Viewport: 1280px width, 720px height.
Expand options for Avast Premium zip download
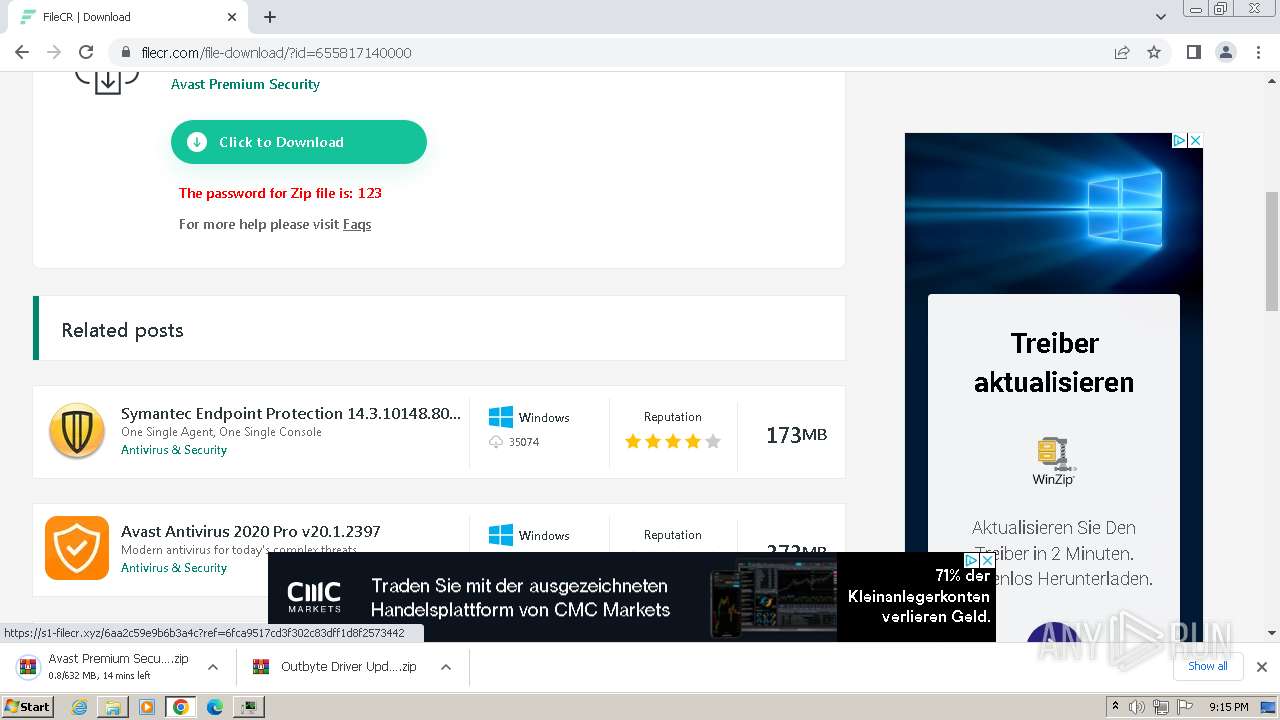pyautogui.click(x=212, y=667)
